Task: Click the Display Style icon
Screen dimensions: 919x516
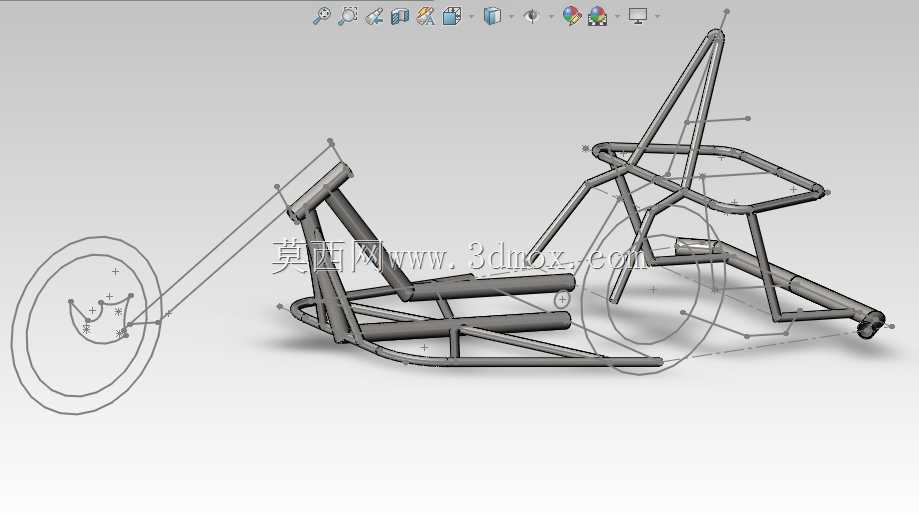Action: [492, 16]
